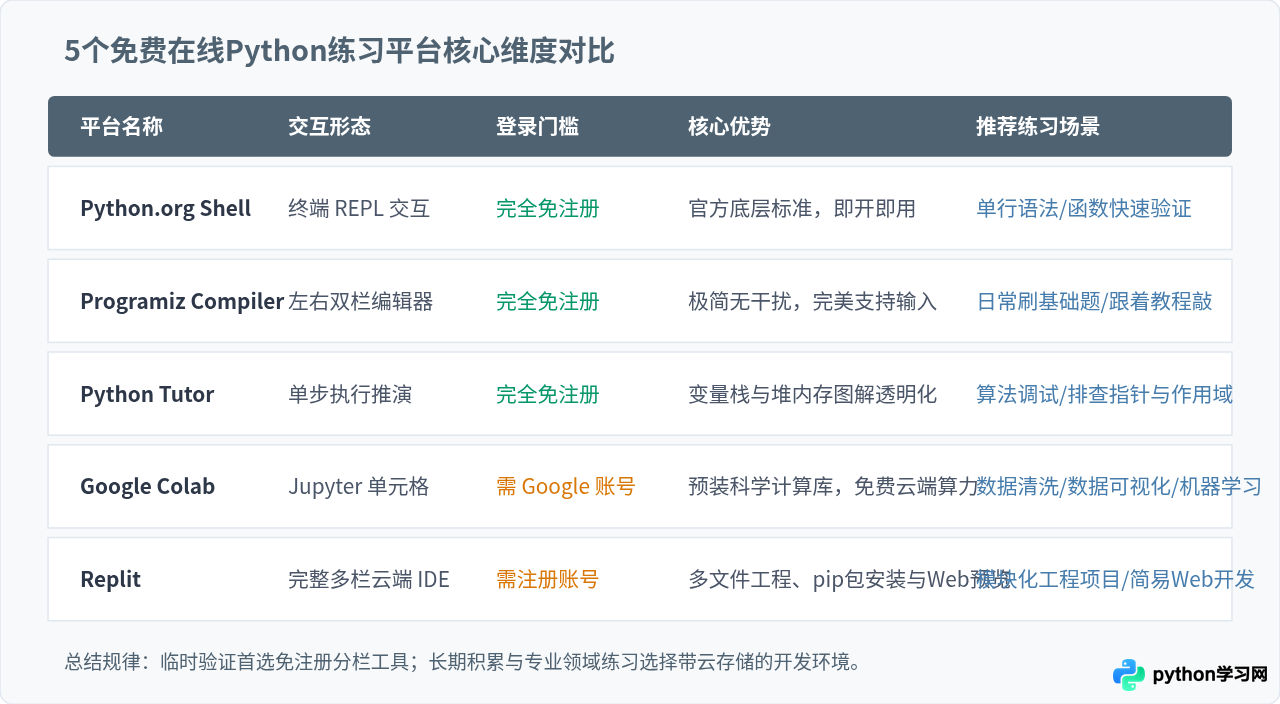Open the '日常刷基础题/跟着教程敲' link text

point(1094,302)
